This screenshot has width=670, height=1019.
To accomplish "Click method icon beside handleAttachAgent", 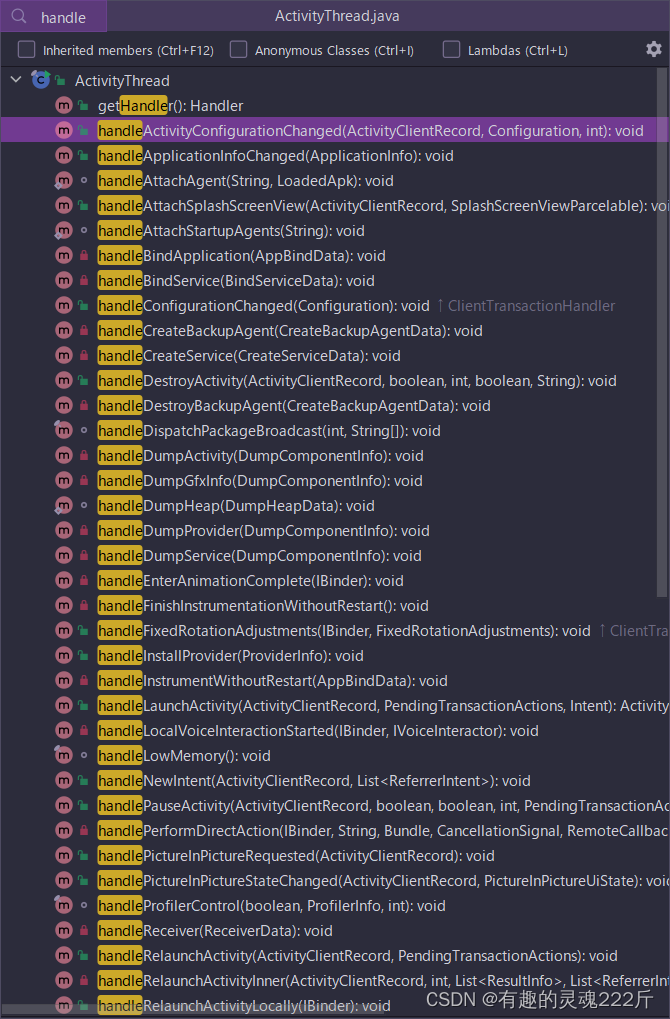I will (x=64, y=181).
